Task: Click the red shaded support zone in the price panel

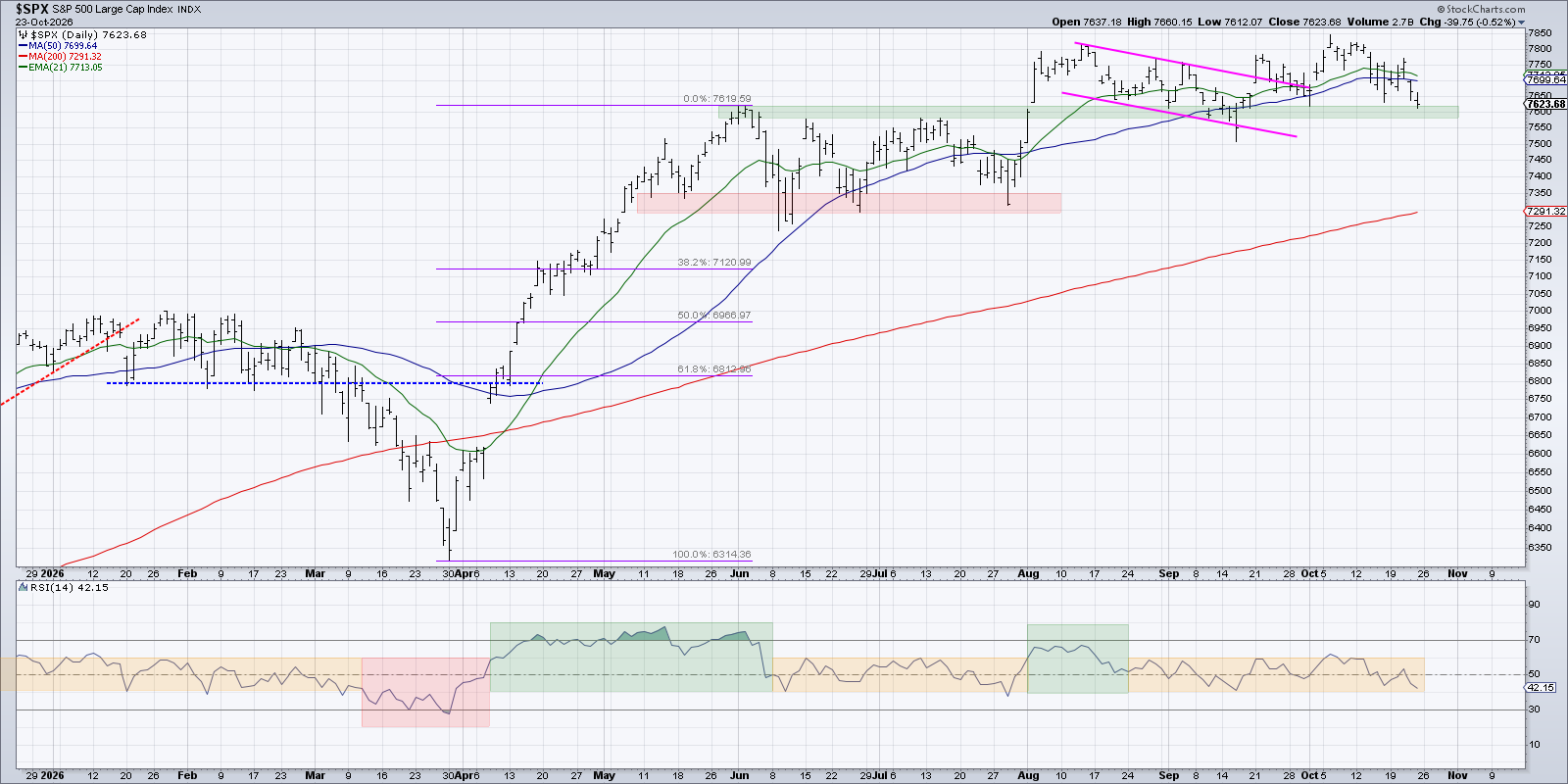Action: [849, 203]
